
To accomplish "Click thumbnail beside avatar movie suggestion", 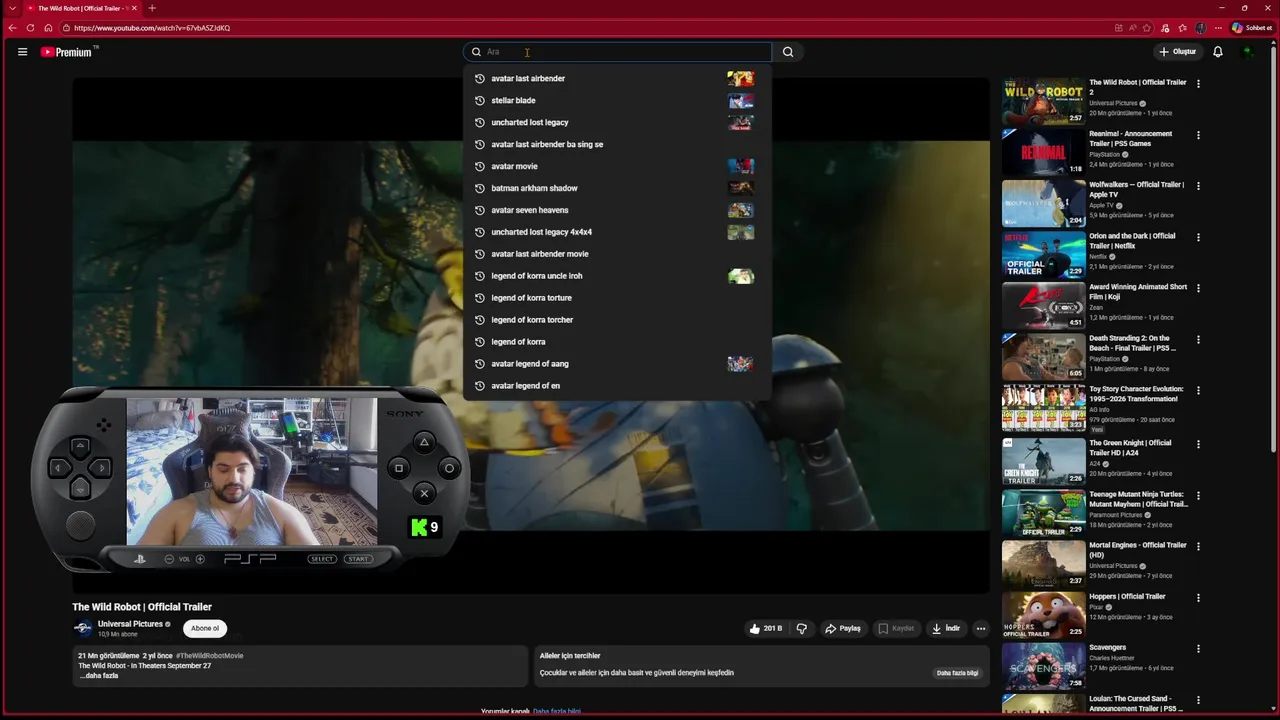I will (741, 166).
